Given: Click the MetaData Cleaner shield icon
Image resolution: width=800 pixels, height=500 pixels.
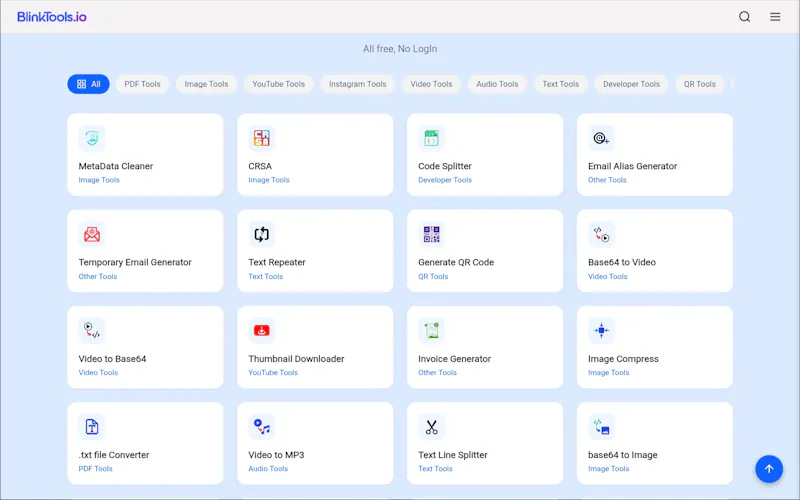Looking at the screenshot, I should [92, 138].
